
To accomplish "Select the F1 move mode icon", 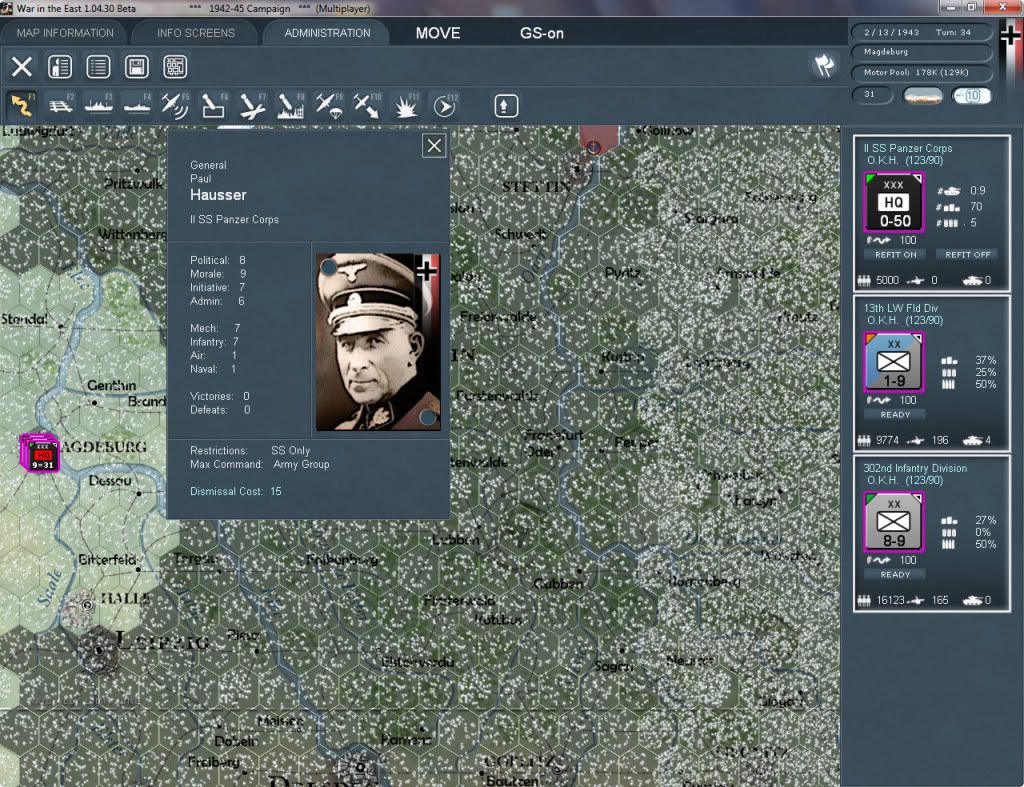I will (x=22, y=105).
